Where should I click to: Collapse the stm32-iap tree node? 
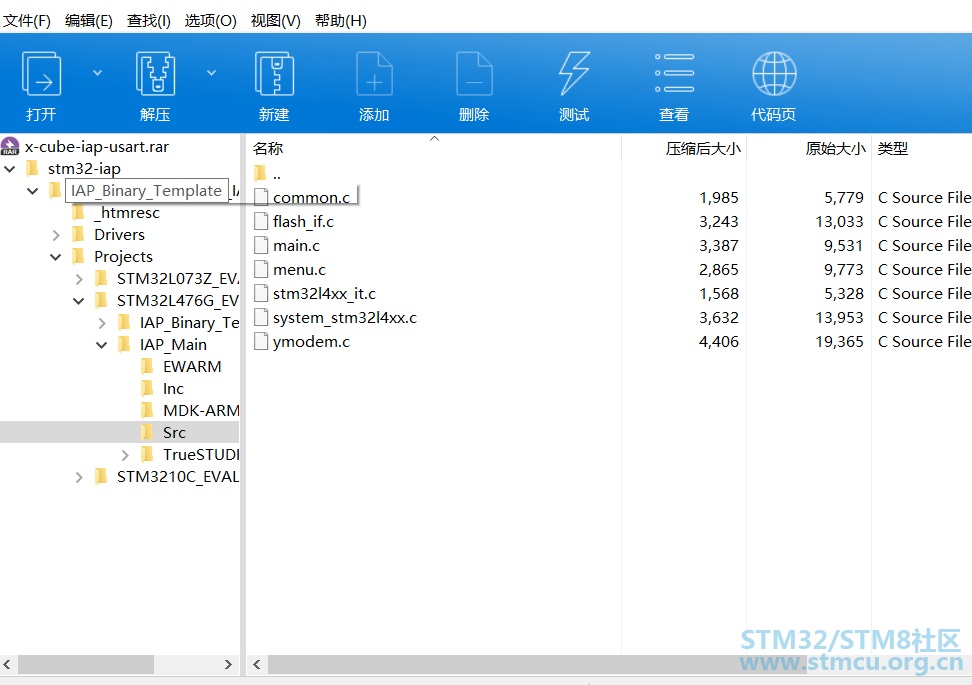pos(10,169)
